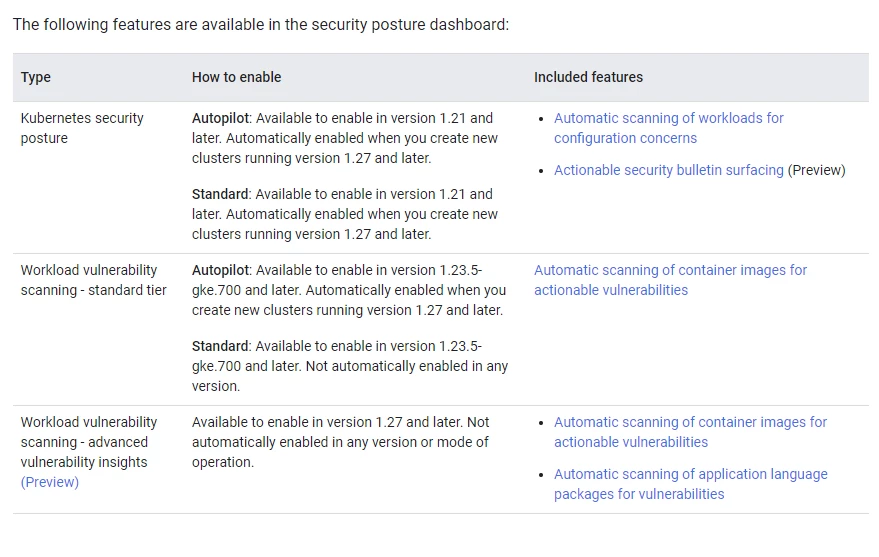Click bold Autopilot label in Kubernetes security posture row
Screen dimensions: 879x557
[x=220, y=118]
